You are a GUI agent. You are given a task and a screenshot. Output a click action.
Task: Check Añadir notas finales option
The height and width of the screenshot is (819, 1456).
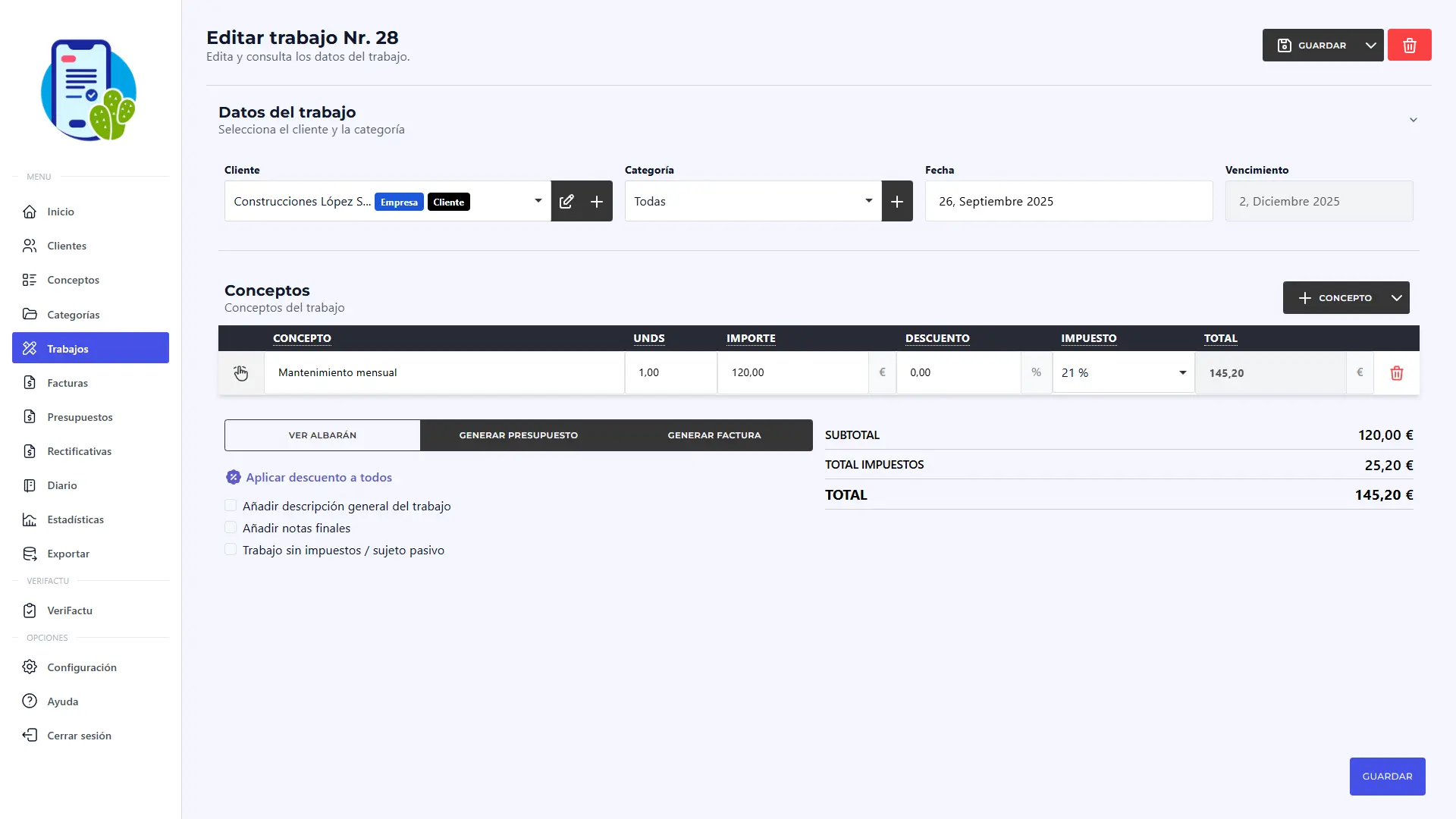tap(231, 528)
